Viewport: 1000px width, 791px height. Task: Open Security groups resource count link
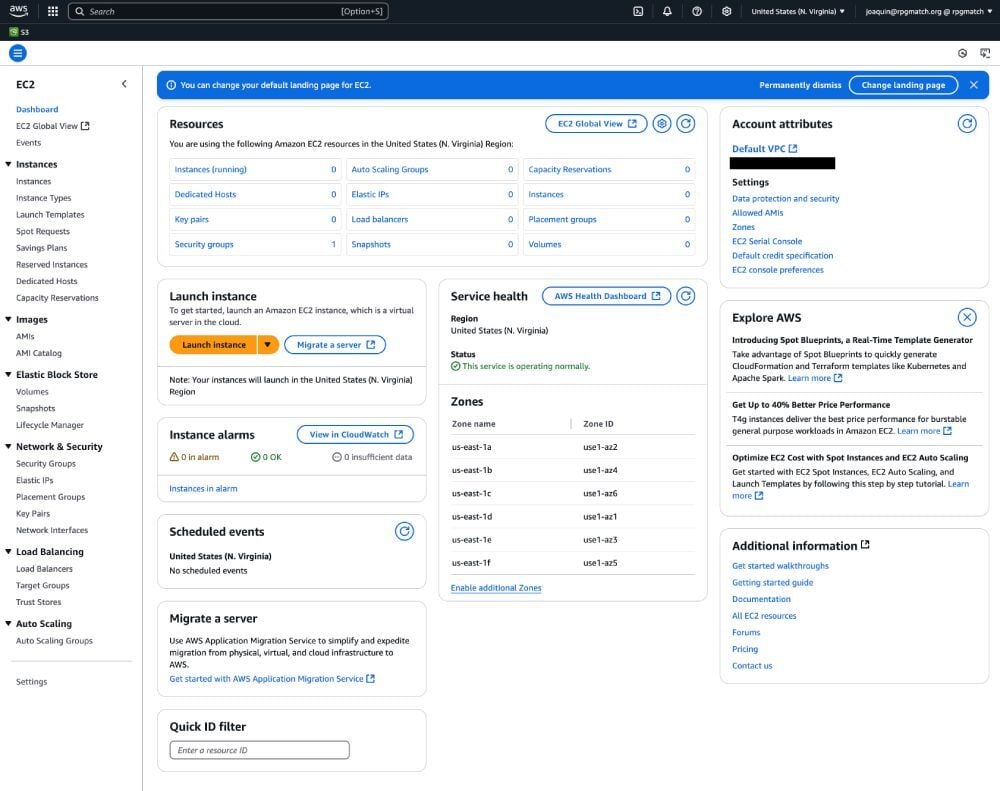(x=204, y=244)
